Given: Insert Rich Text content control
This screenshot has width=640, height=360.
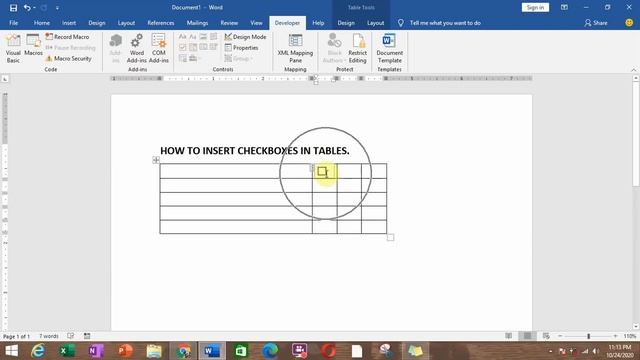Looking at the screenshot, I should [x=182, y=37].
